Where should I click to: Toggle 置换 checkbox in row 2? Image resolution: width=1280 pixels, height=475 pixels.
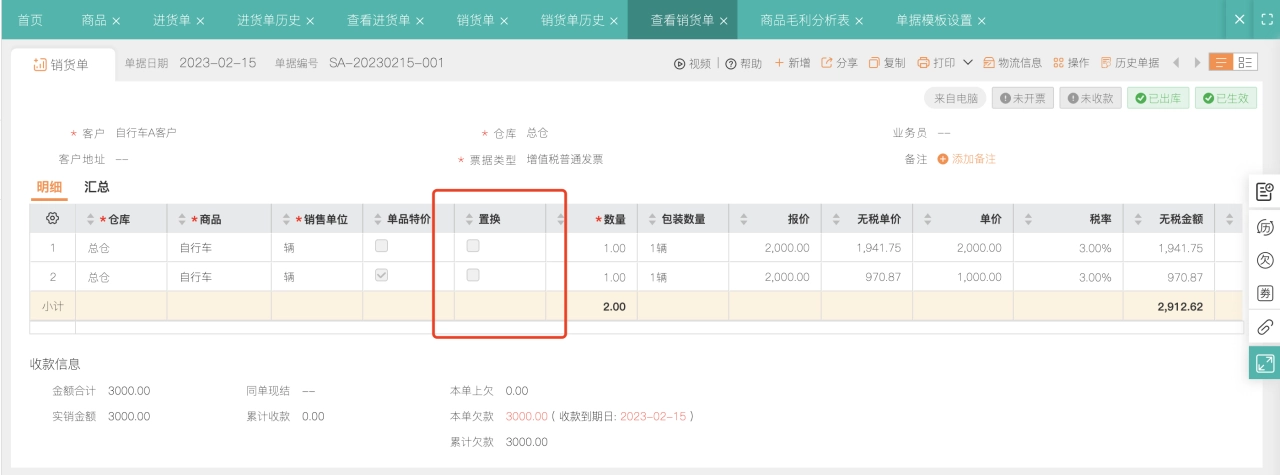(x=473, y=275)
